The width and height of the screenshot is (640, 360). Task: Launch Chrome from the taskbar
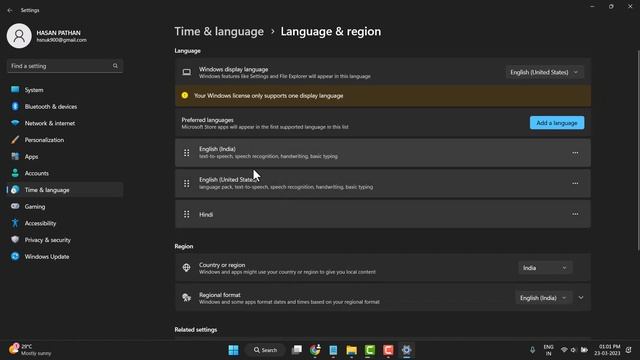(315, 350)
